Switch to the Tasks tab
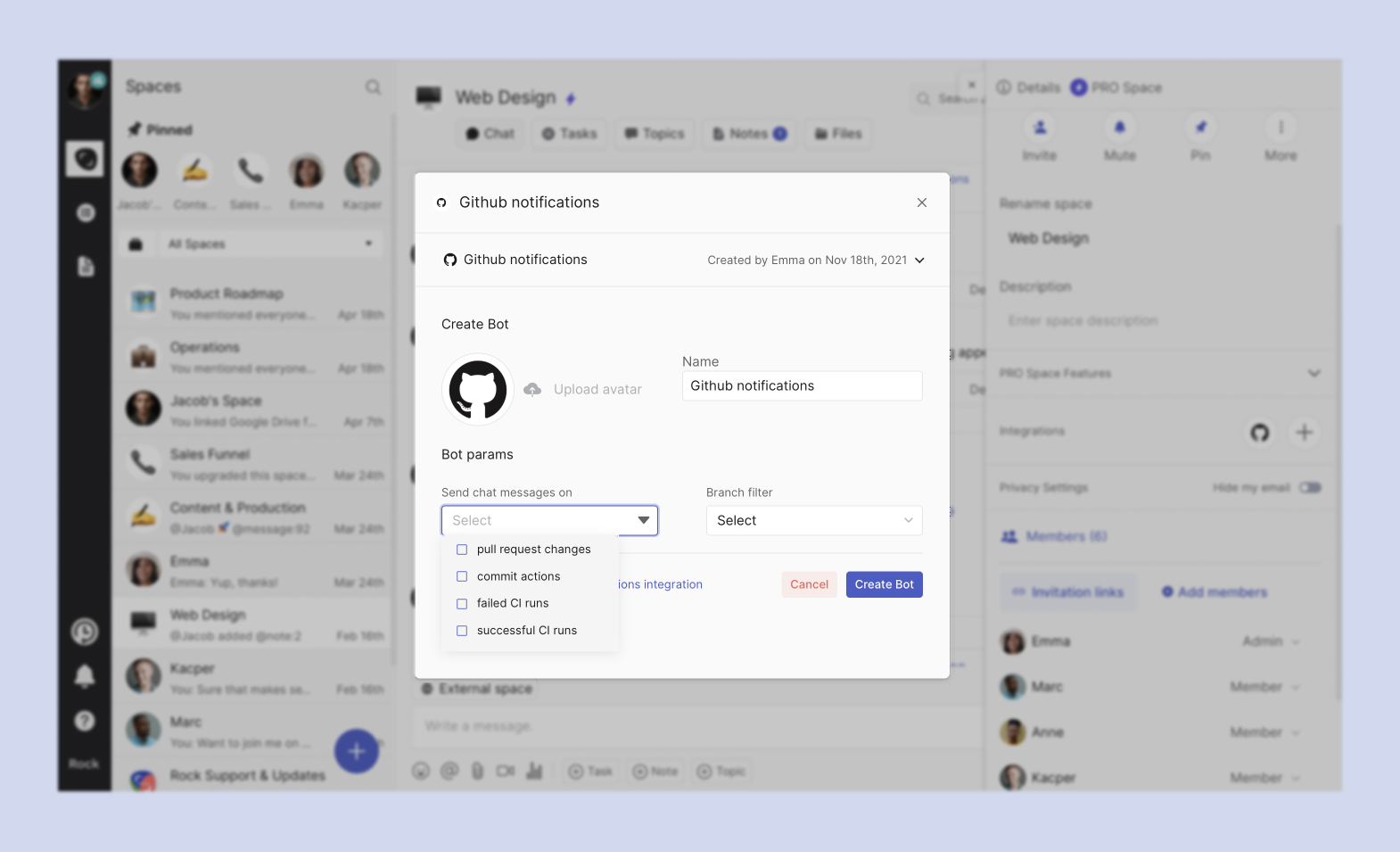This screenshot has height=852, width=1400. (570, 134)
